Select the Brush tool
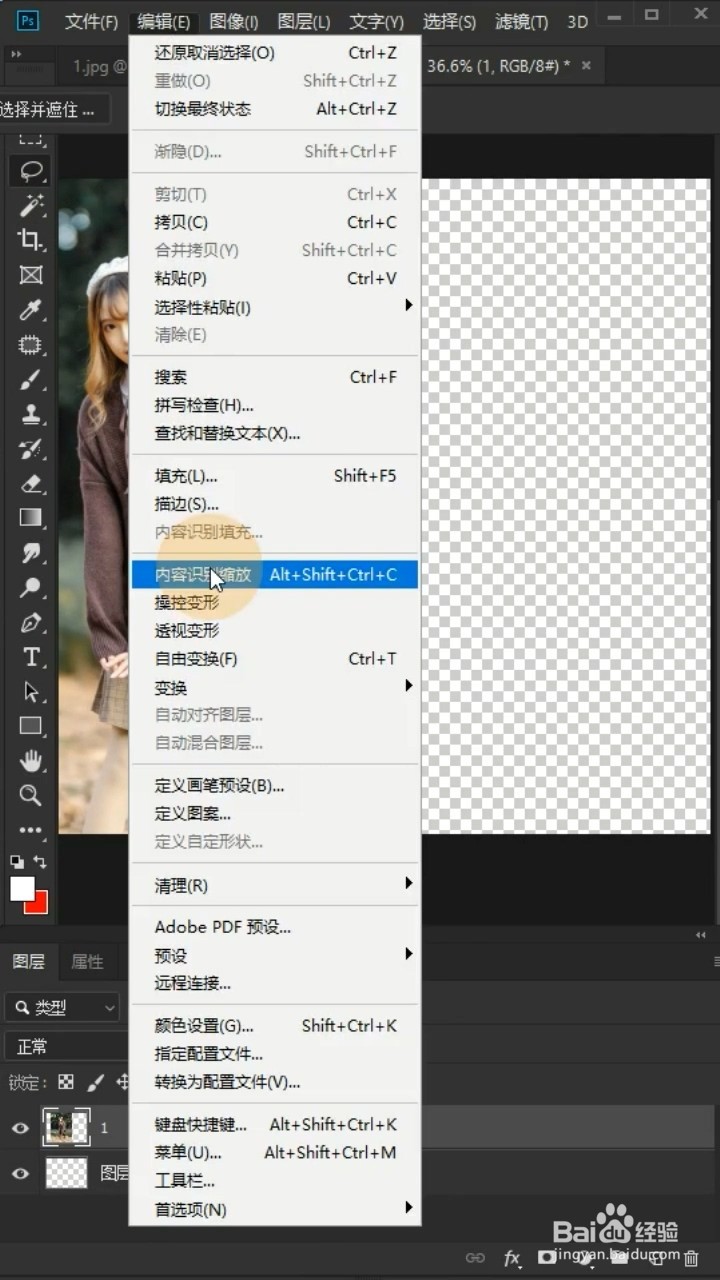 pos(31,380)
